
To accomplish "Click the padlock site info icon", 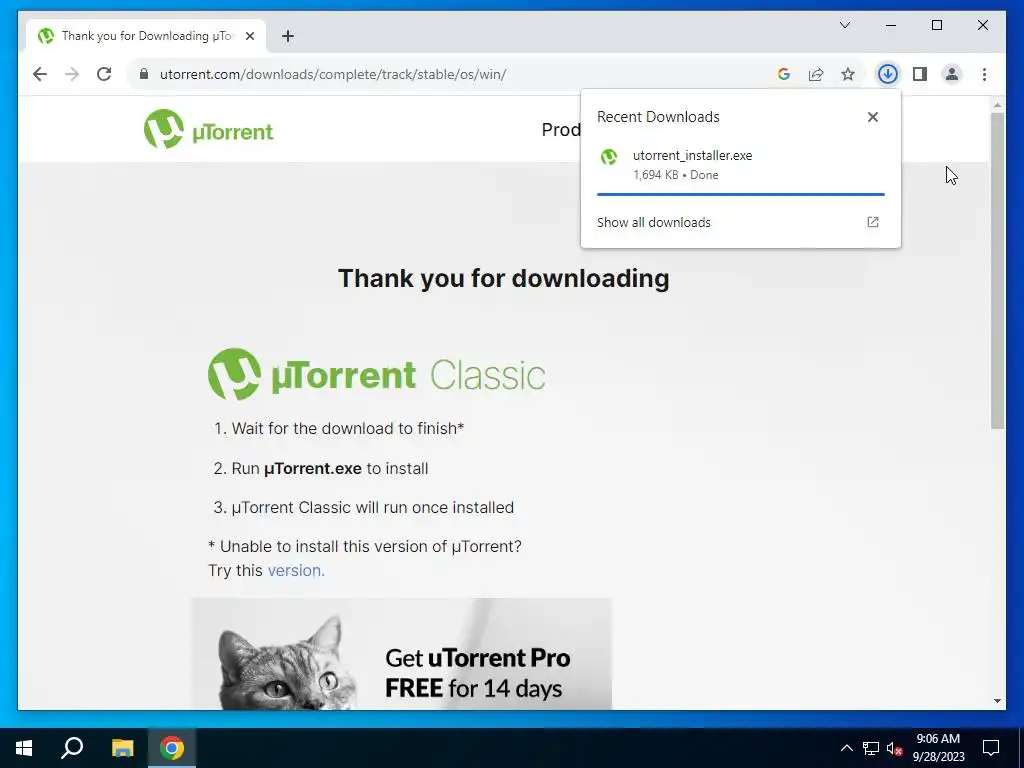I will tap(144, 74).
